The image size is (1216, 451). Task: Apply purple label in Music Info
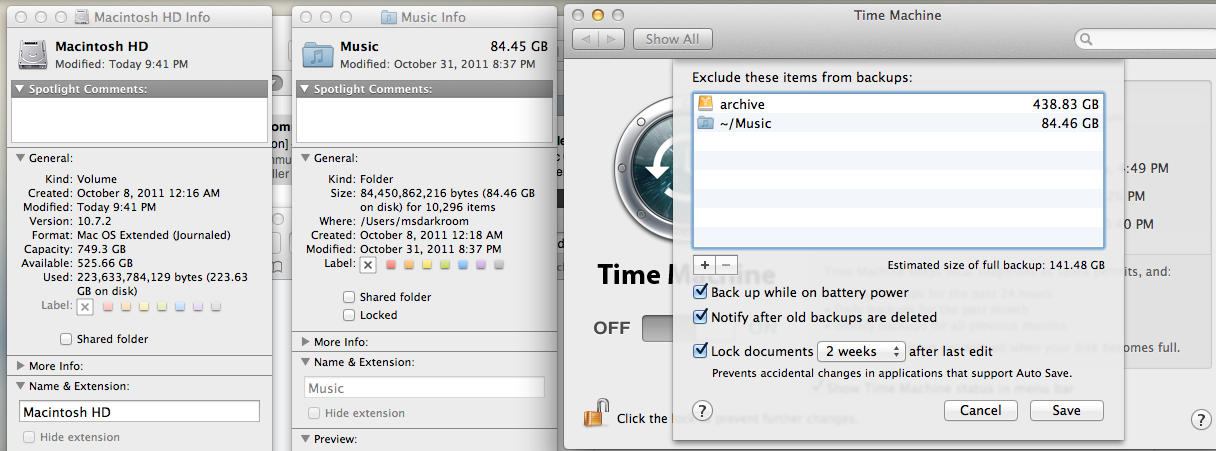pyautogui.click(x=480, y=264)
